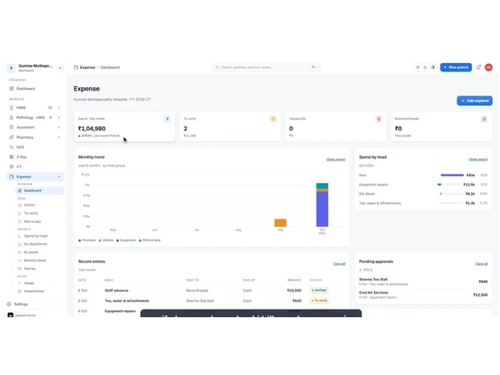
Task: Open the red user avatar menu
Action: [x=489, y=67]
